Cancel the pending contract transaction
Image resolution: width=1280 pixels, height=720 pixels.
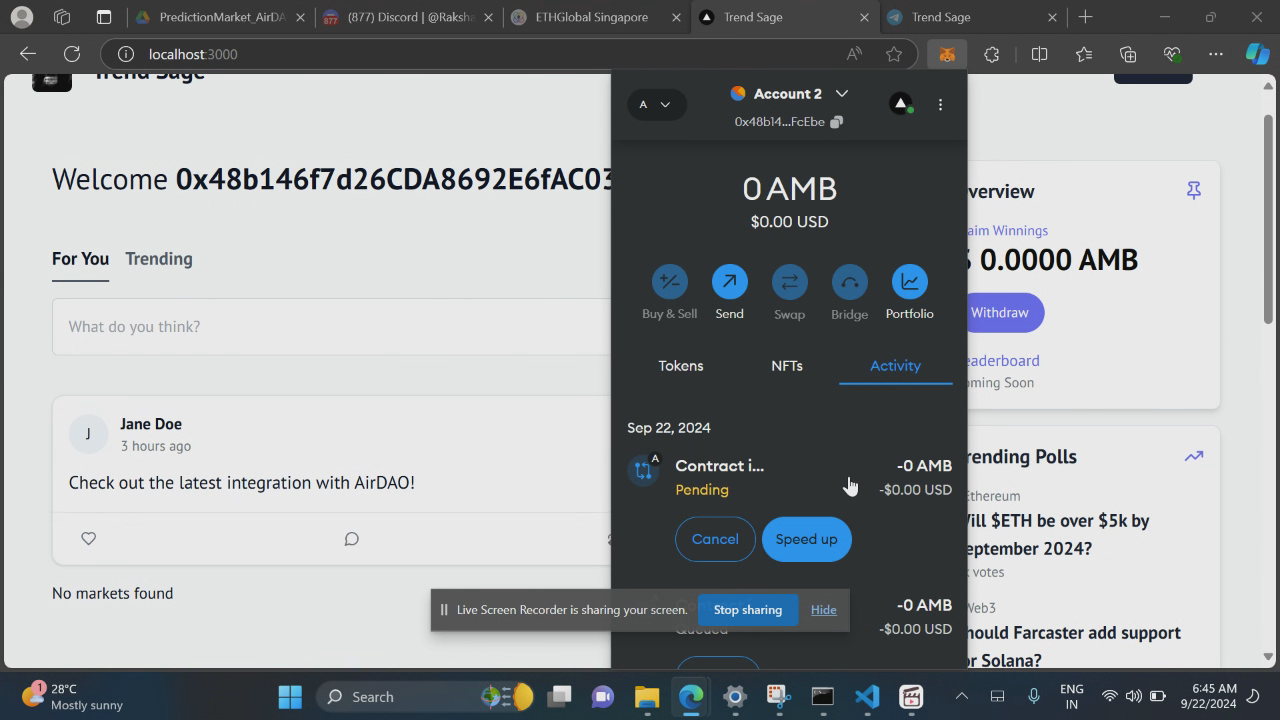(715, 539)
